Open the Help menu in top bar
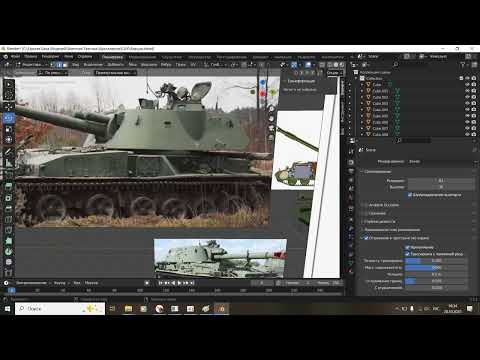The width and height of the screenshot is (480, 360). [85, 56]
